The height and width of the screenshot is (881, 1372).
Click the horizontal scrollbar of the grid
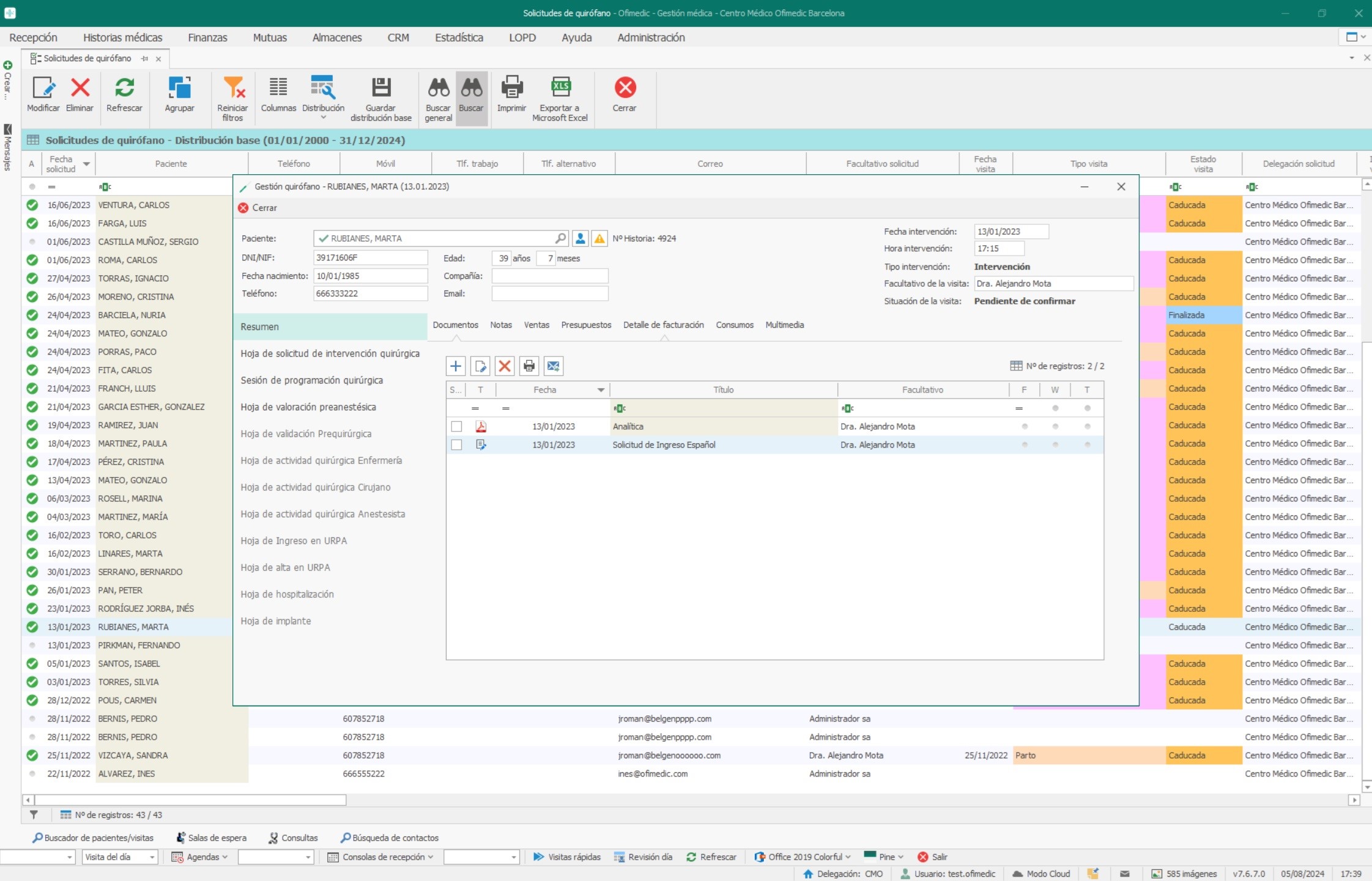[190, 800]
